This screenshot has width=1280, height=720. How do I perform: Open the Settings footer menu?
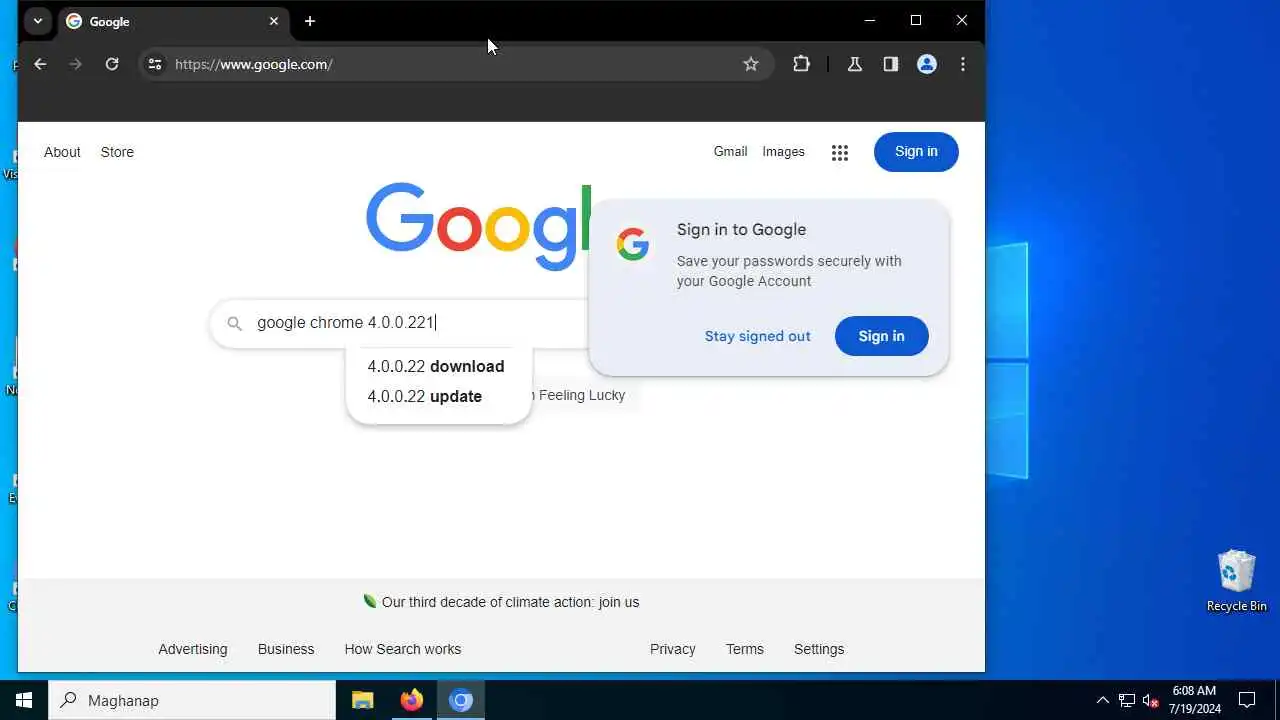pos(819,649)
